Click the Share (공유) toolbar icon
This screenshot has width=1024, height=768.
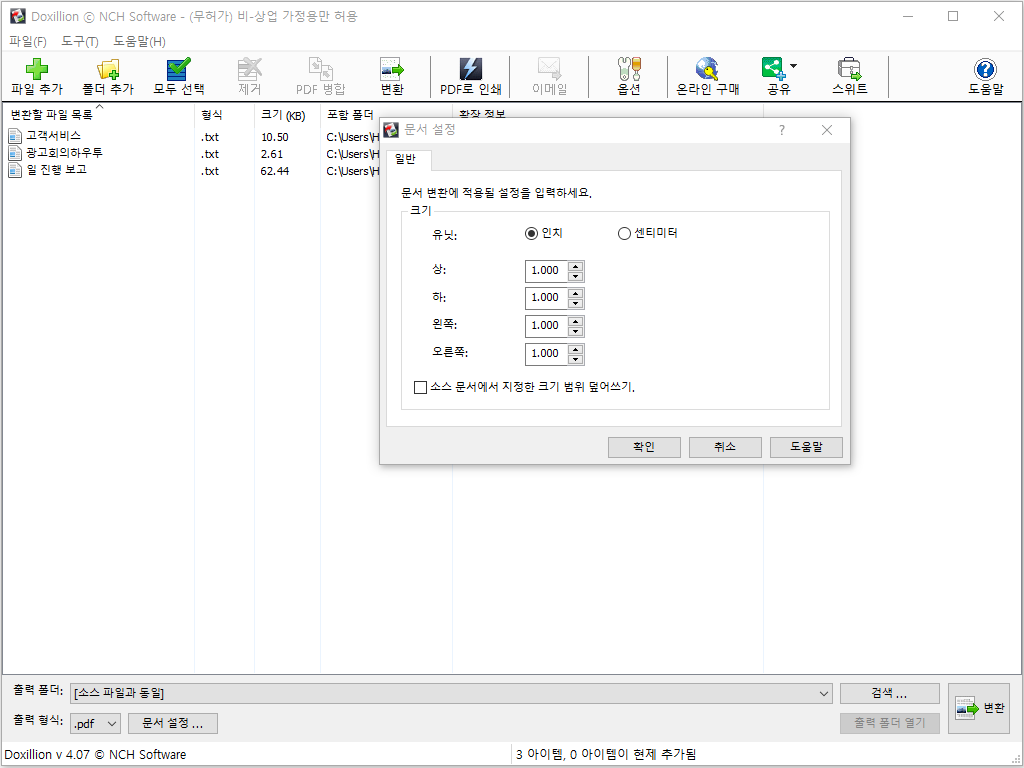point(774,69)
